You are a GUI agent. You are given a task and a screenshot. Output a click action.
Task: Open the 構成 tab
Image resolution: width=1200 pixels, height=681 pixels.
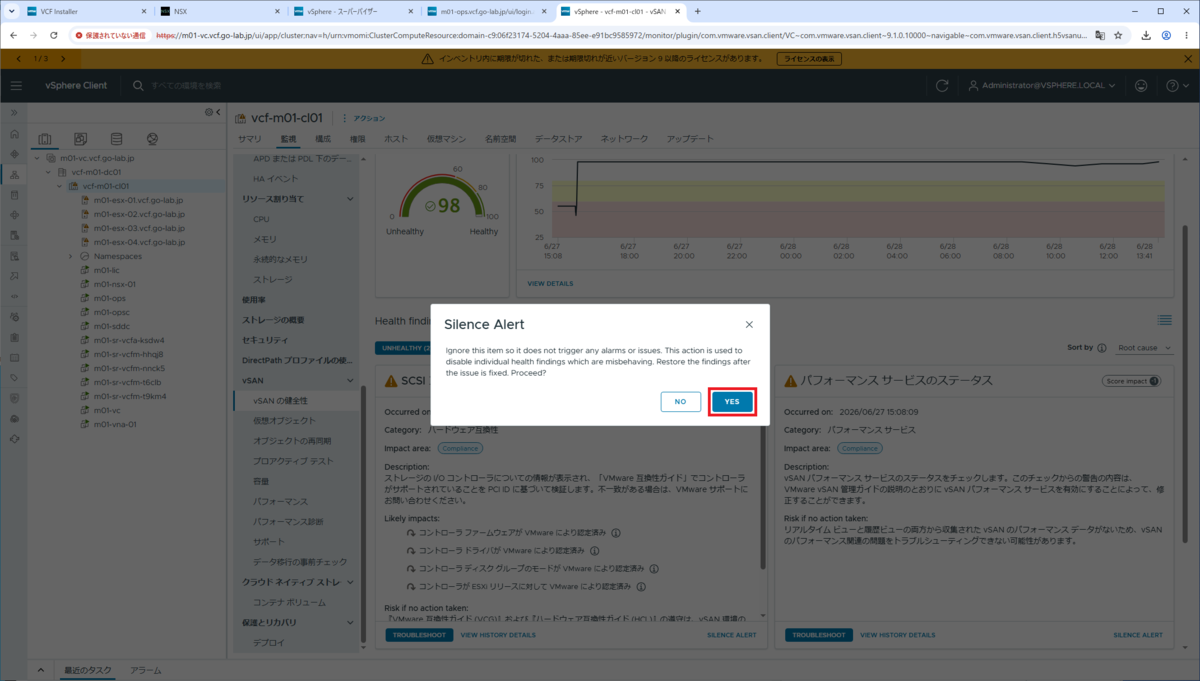[x=323, y=139]
